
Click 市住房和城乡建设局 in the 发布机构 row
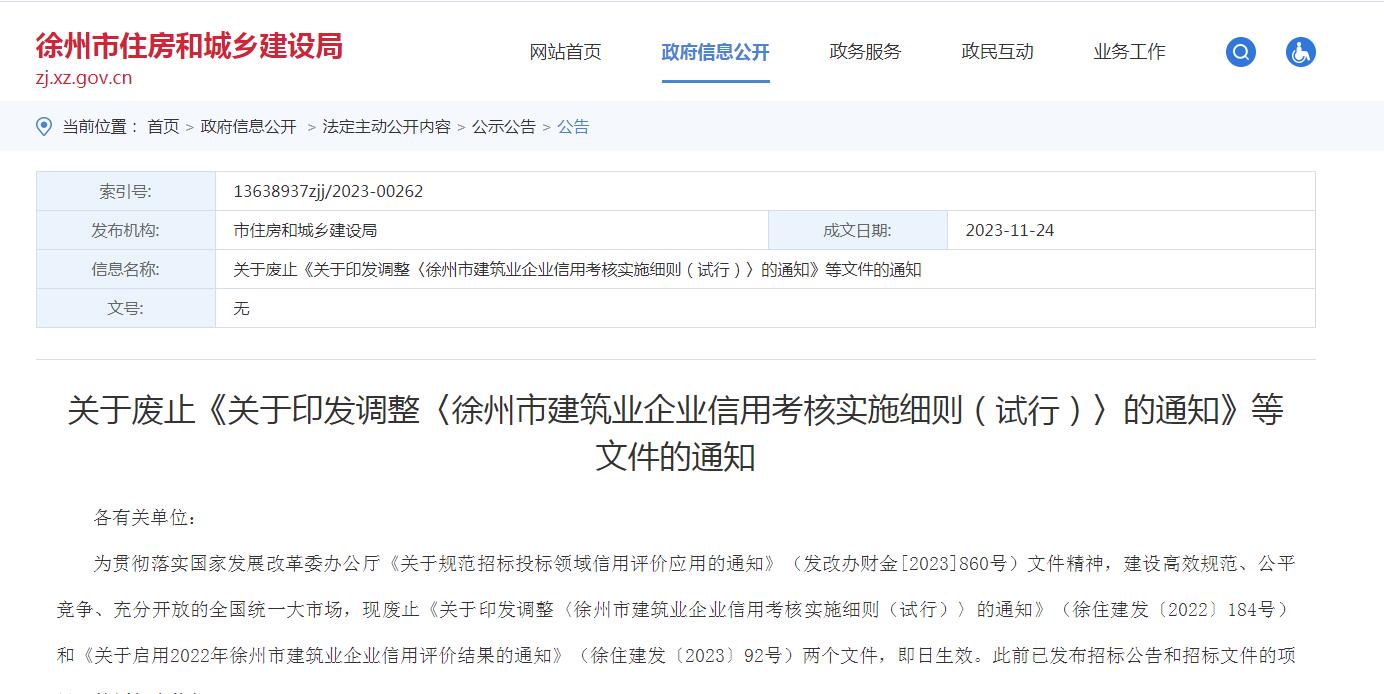pos(305,230)
